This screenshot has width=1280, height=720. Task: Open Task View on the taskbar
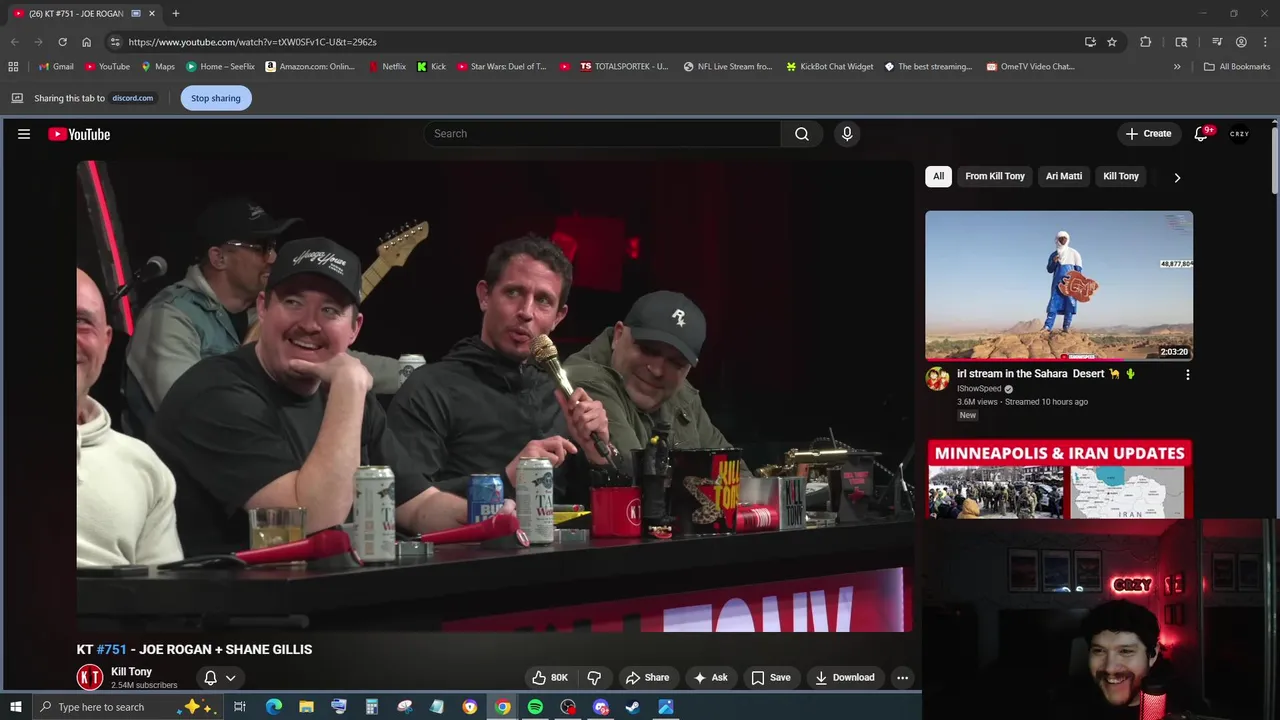click(240, 707)
